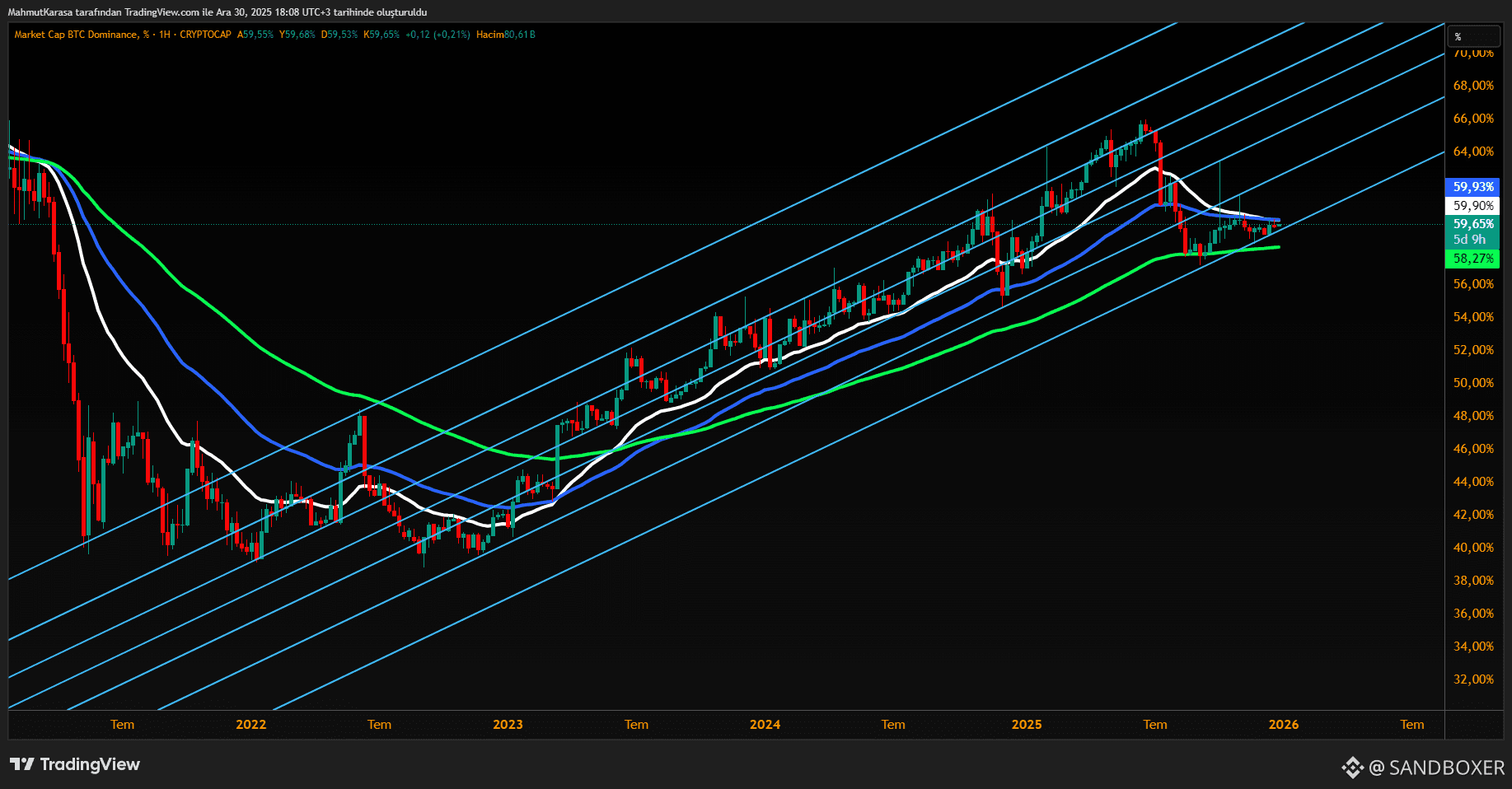Click the 48,00% price axis label
This screenshot has height=789, width=1512.
[1473, 416]
